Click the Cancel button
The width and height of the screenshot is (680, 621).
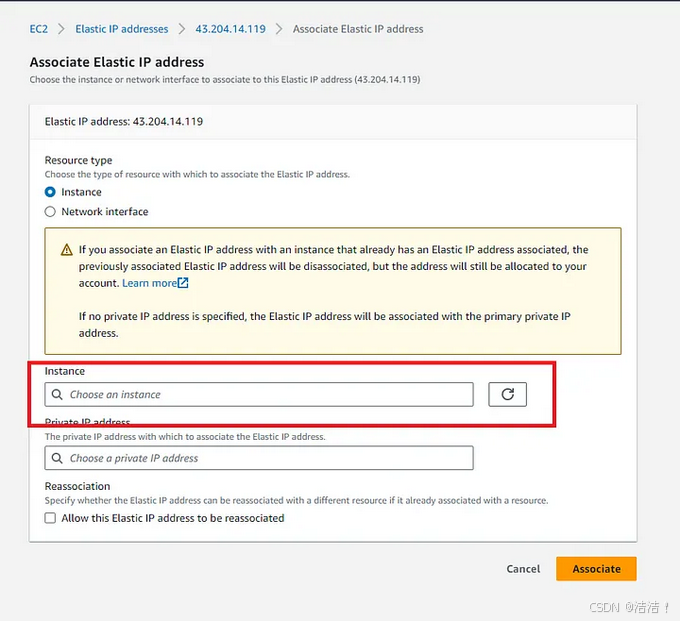point(523,569)
